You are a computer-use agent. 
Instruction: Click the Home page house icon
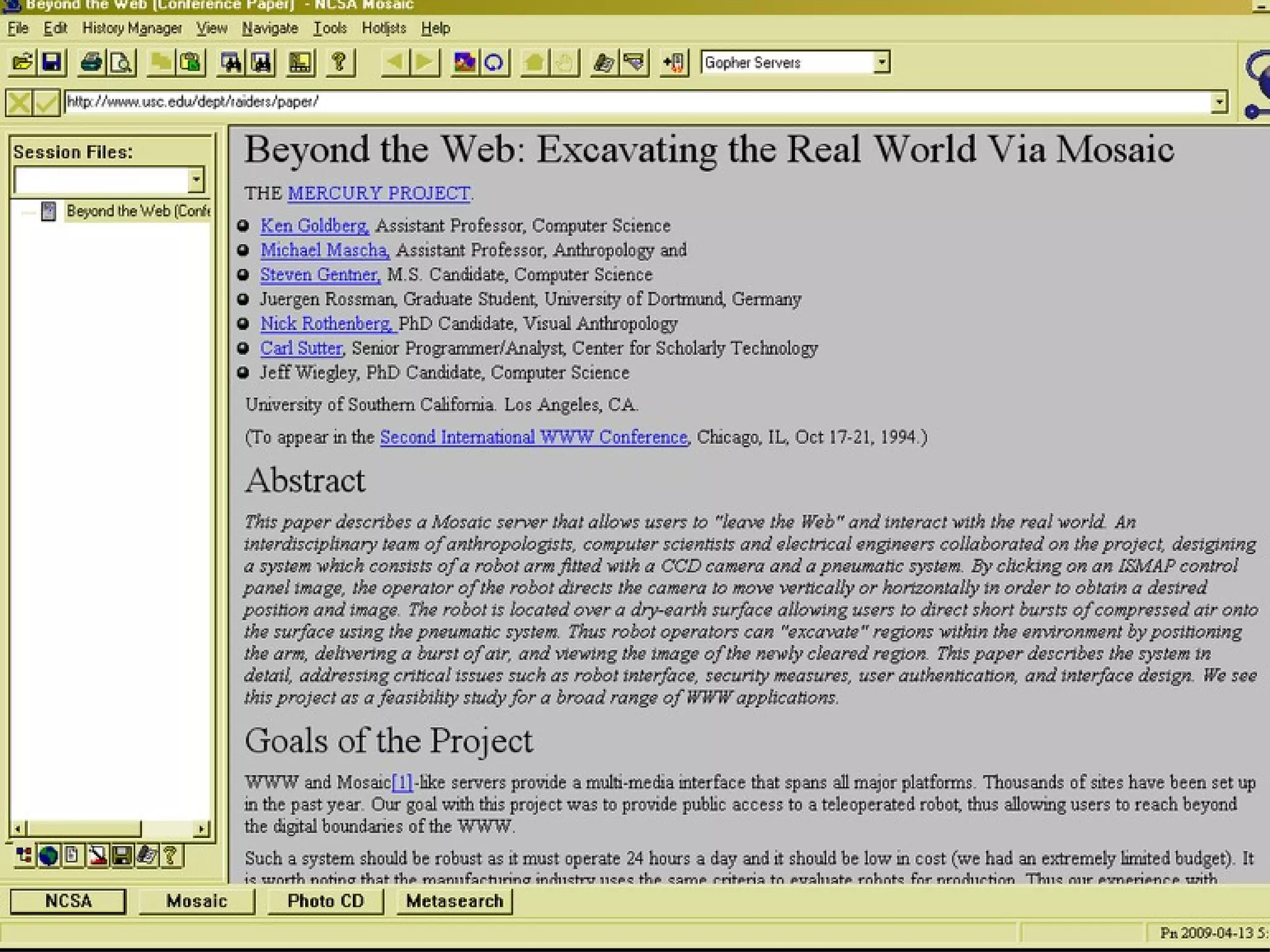pos(534,62)
